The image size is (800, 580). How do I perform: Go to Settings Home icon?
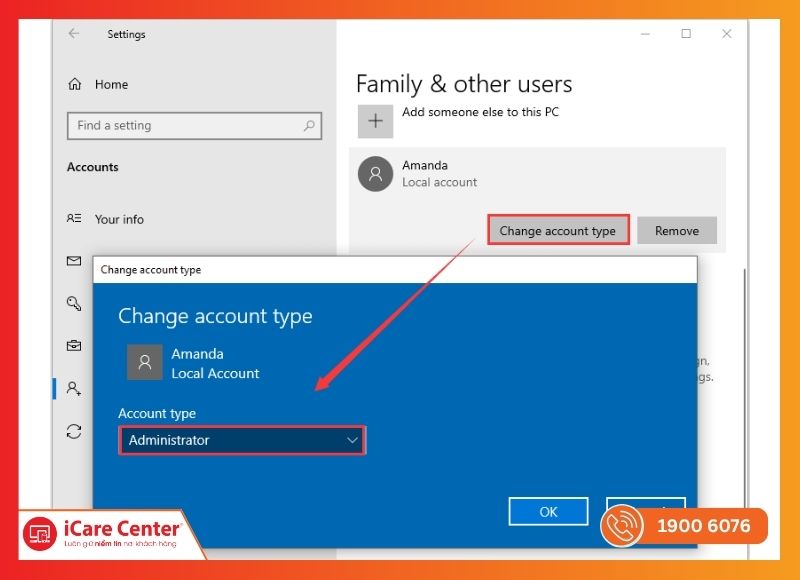click(x=75, y=85)
